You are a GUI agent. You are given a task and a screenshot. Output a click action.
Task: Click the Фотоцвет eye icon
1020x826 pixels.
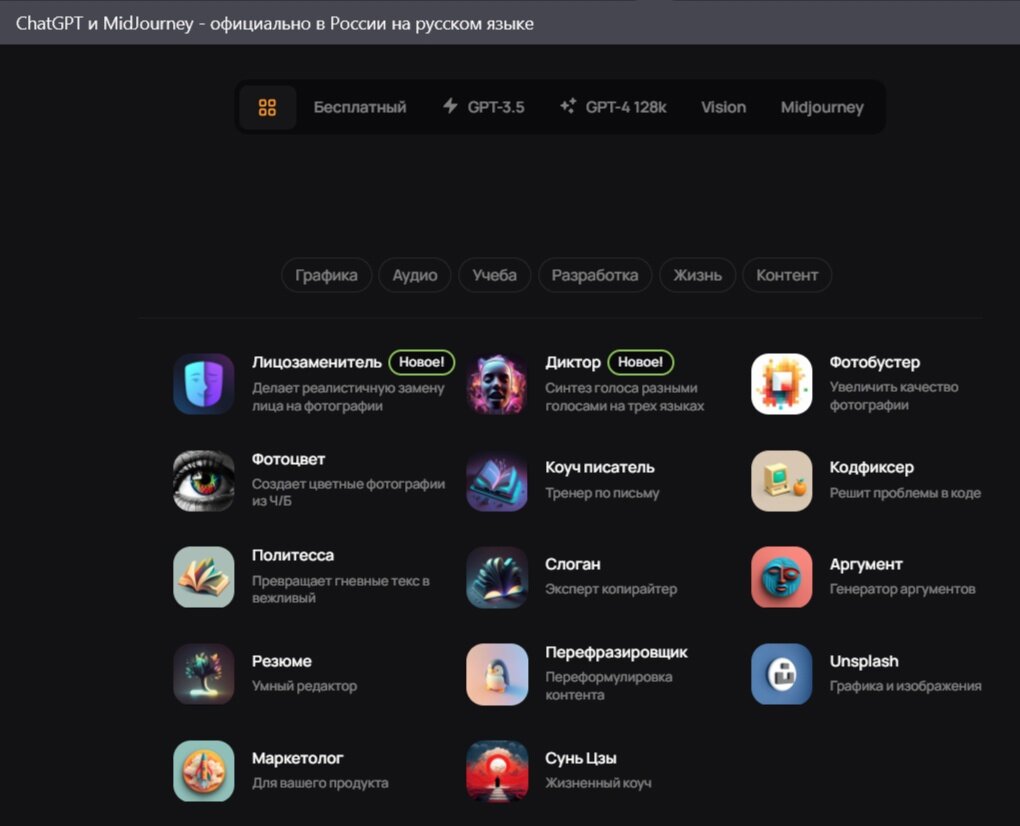[204, 481]
